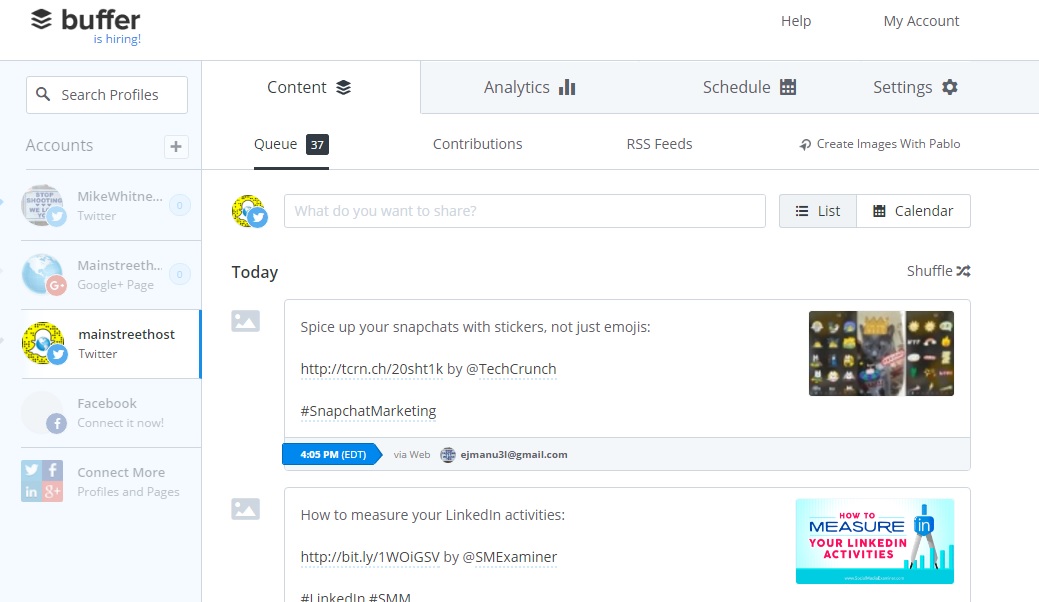
Task: Click the Twitter badge on mainstreethost avatar
Action: tap(59, 354)
